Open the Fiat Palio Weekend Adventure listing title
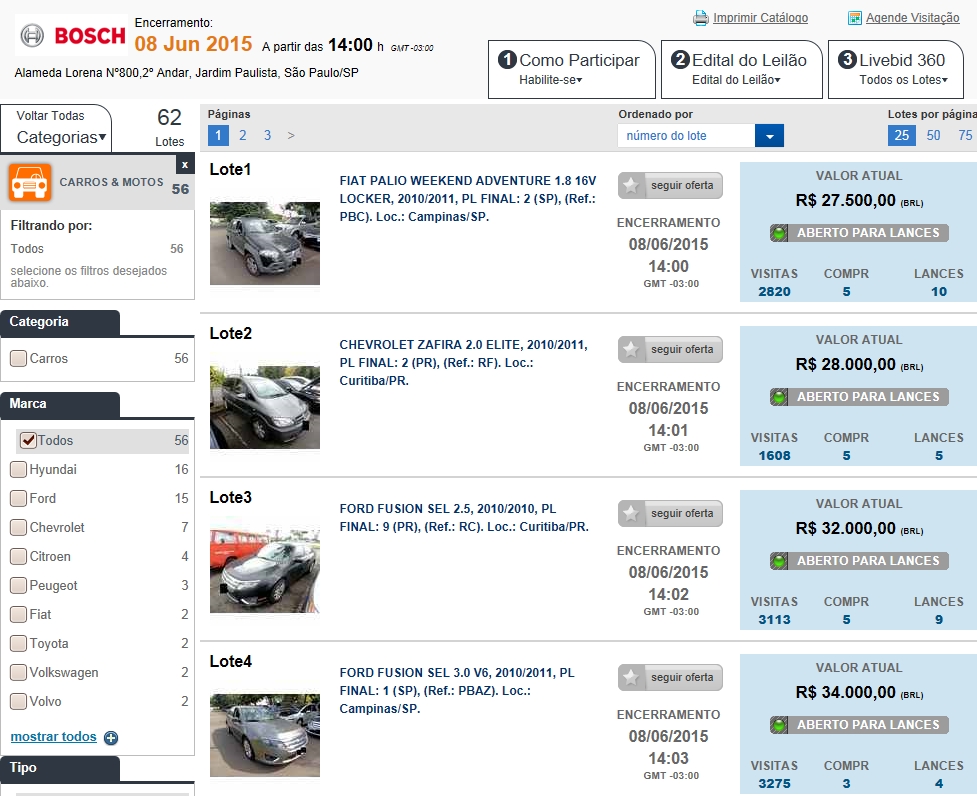The image size is (977, 796). [468, 199]
